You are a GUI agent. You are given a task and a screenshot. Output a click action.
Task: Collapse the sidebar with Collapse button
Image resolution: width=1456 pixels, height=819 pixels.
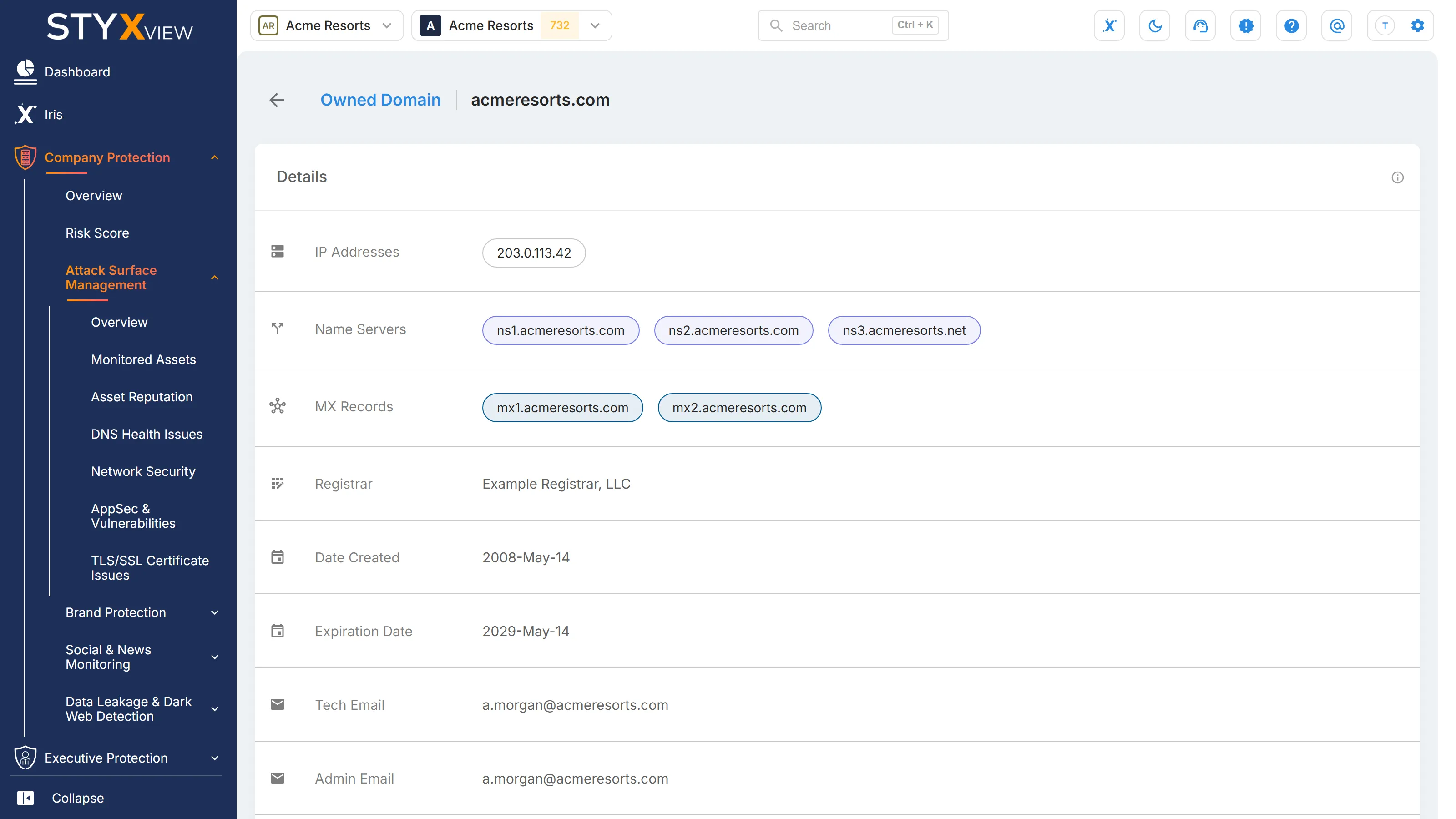click(x=61, y=798)
